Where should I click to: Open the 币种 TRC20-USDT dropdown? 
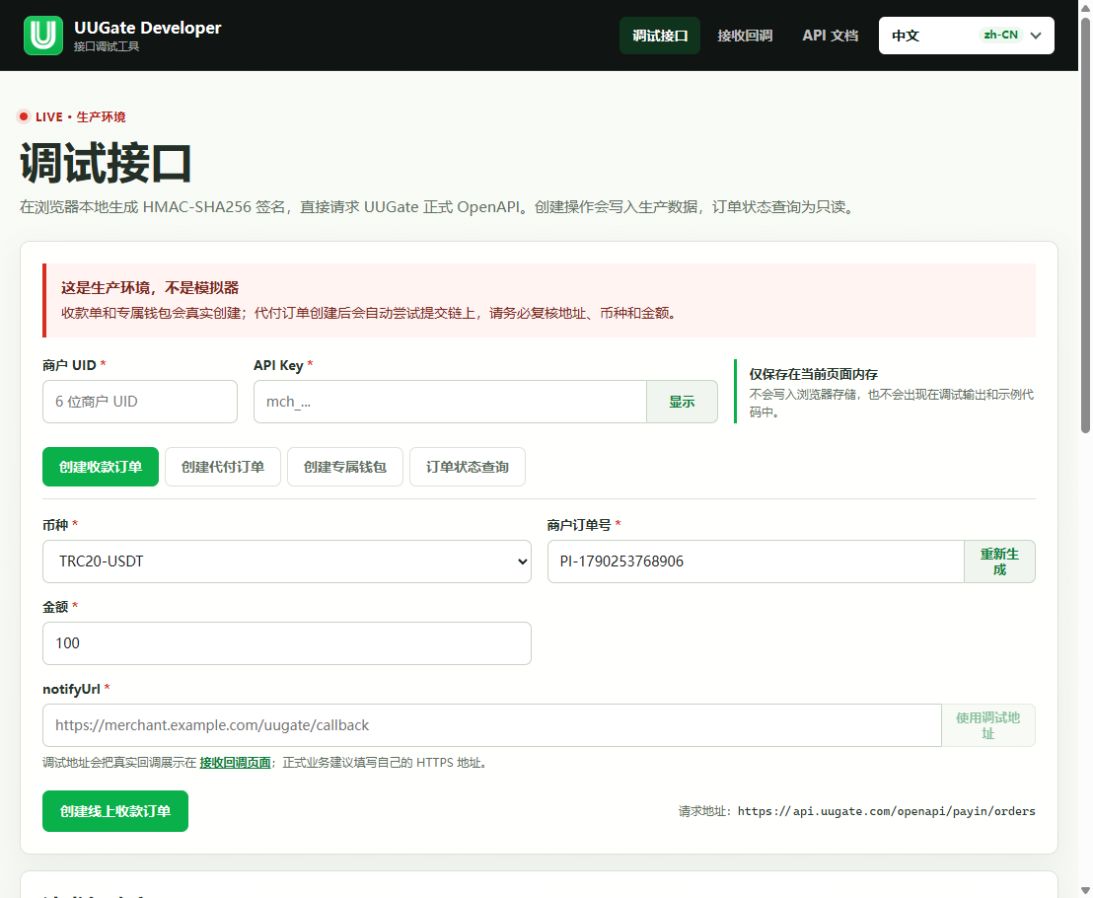click(287, 561)
